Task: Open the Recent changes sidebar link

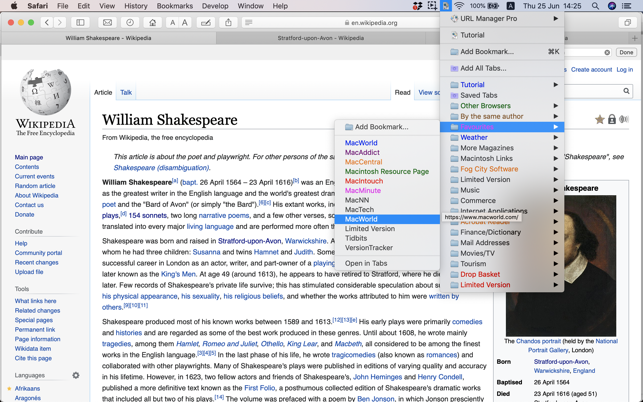Action: point(36,263)
